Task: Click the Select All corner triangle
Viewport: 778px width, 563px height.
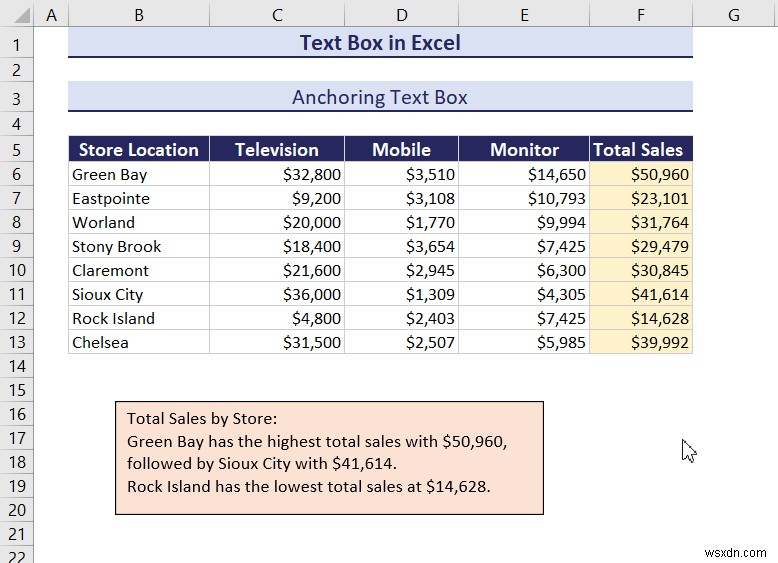Action: pos(22,16)
